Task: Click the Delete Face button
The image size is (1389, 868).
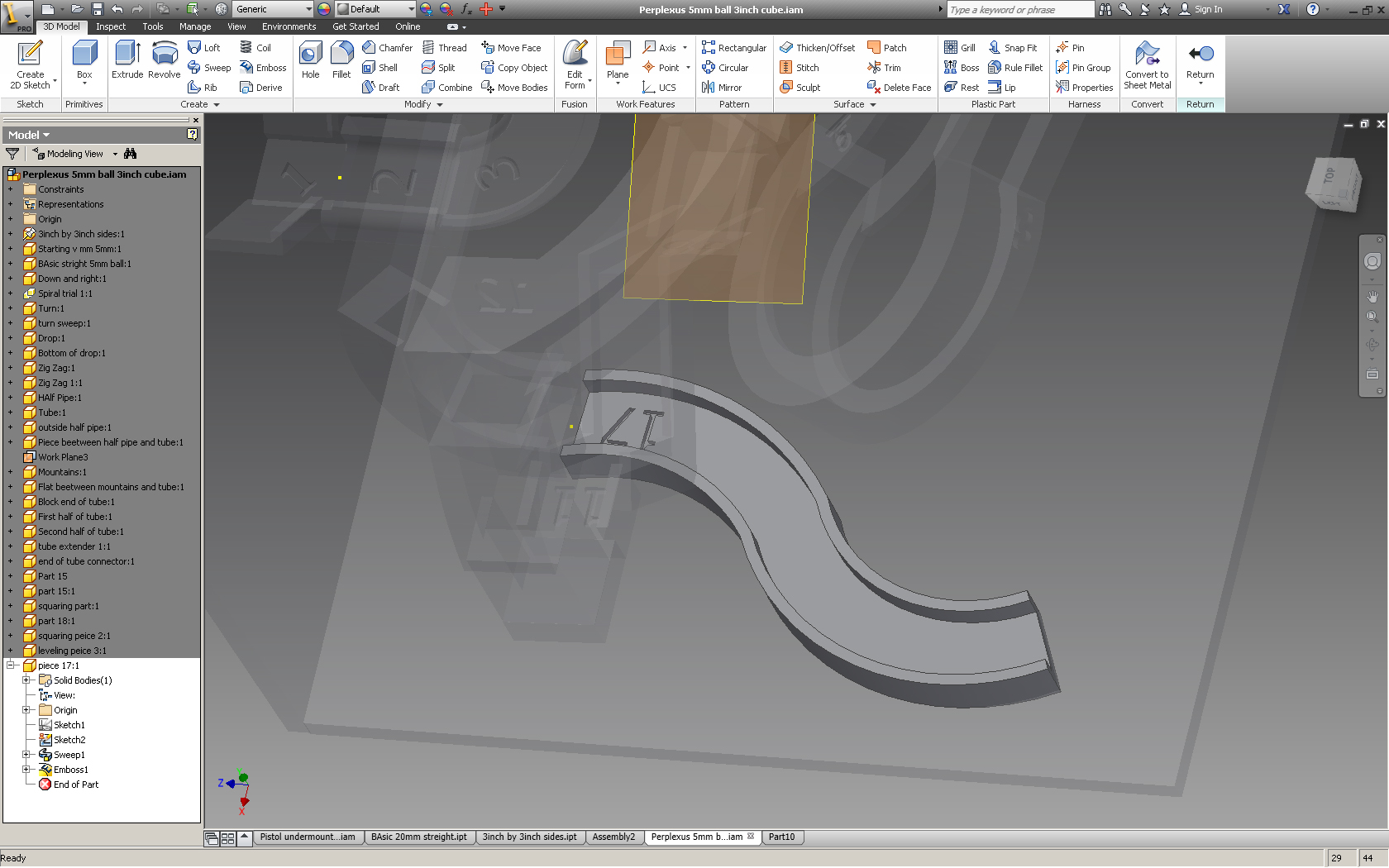Action: point(899,88)
